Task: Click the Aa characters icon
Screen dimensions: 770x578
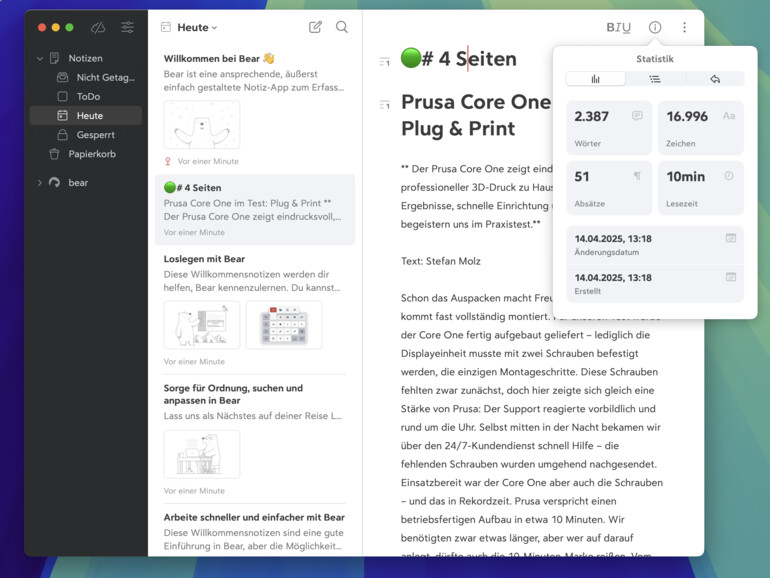Action: click(x=729, y=116)
